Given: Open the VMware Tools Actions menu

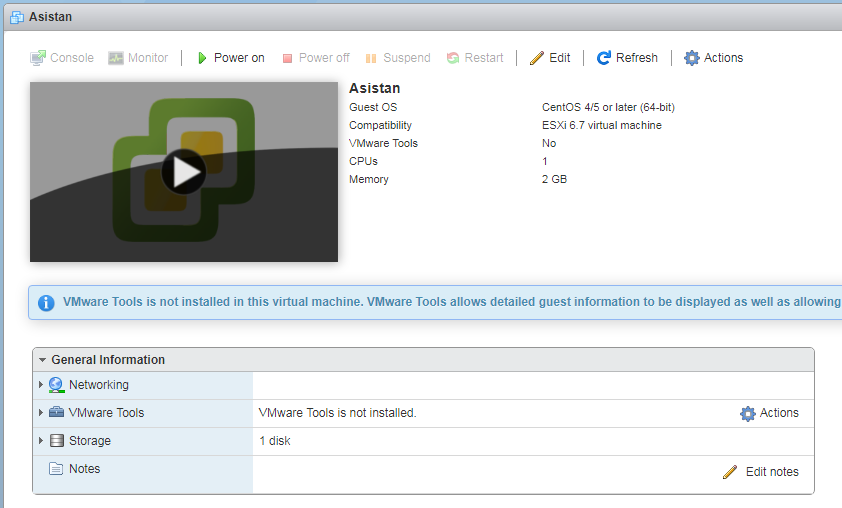Looking at the screenshot, I should (x=769, y=413).
